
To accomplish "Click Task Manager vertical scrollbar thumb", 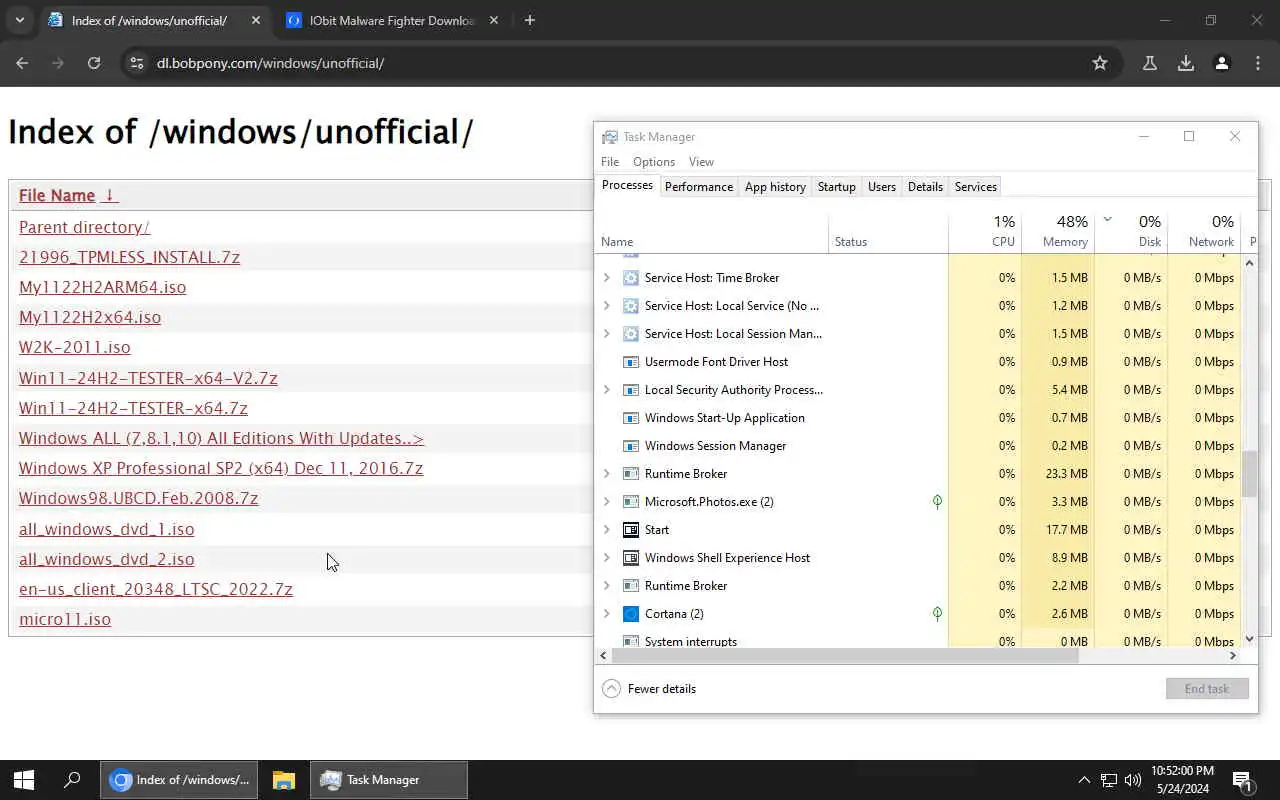I will point(1249,474).
